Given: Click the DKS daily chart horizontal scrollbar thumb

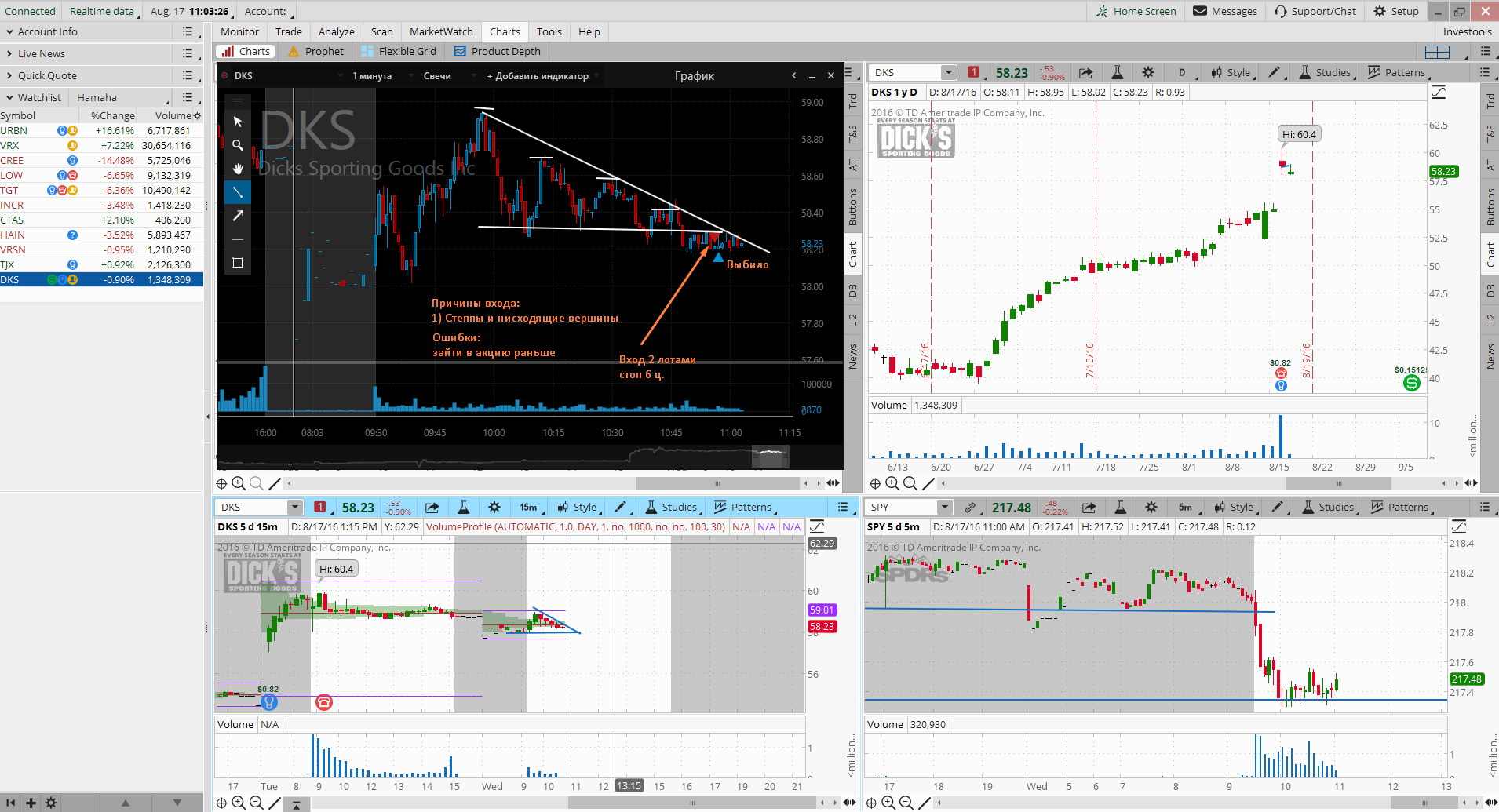Looking at the screenshot, I should click(x=1340, y=483).
